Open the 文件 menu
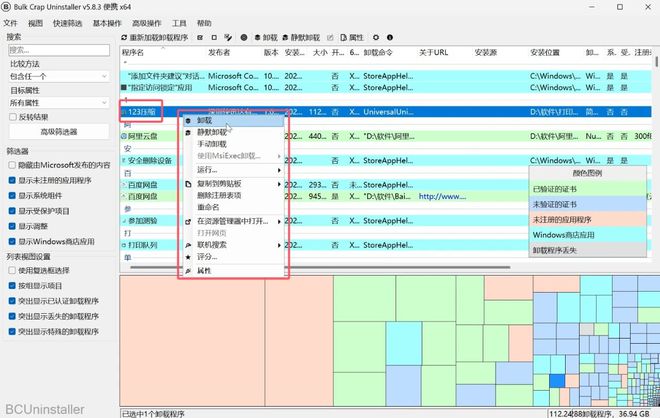Image resolution: width=660 pixels, height=418 pixels. pos(11,23)
